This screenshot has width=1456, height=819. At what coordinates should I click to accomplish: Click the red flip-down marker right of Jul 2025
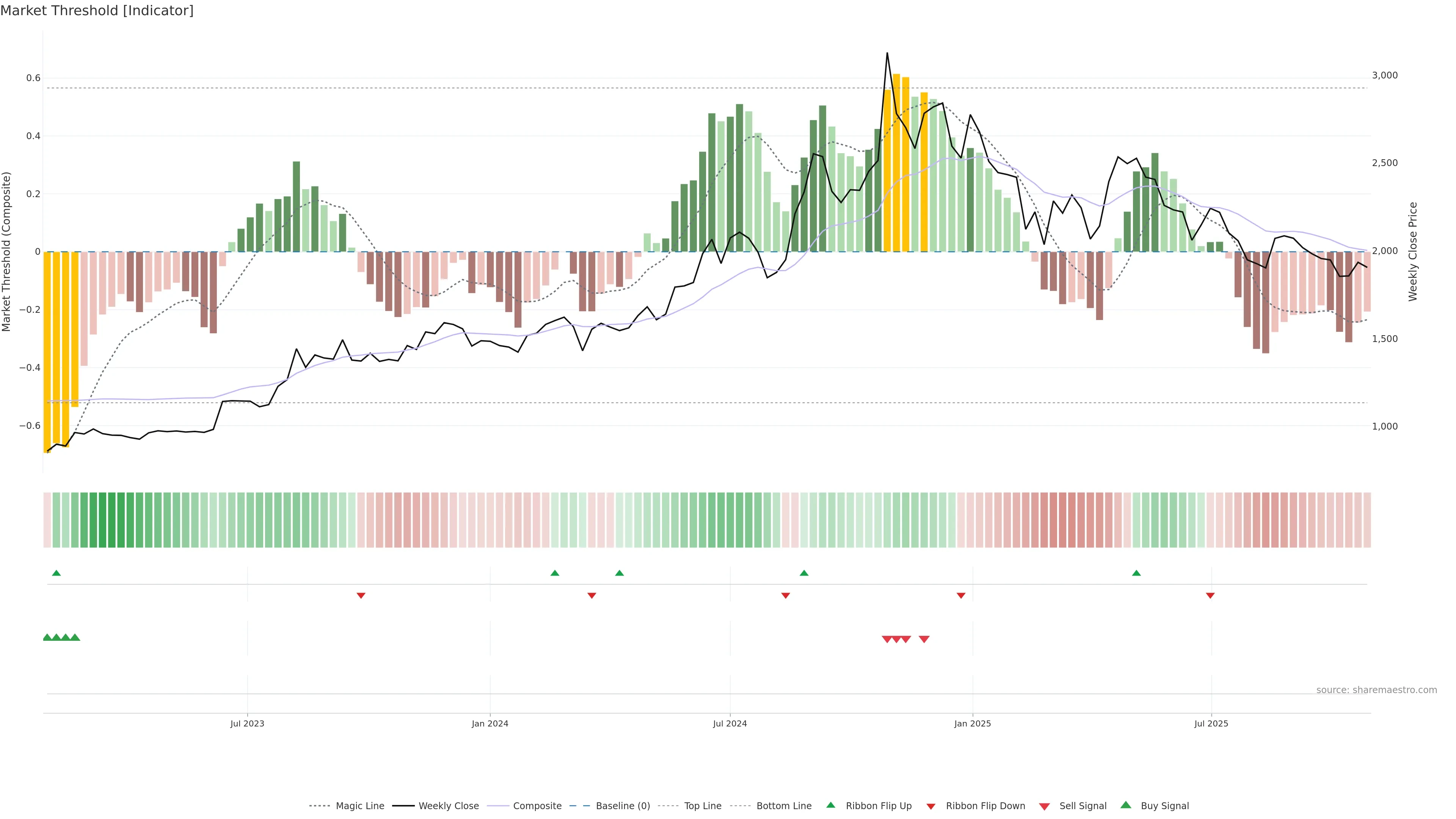click(1210, 596)
